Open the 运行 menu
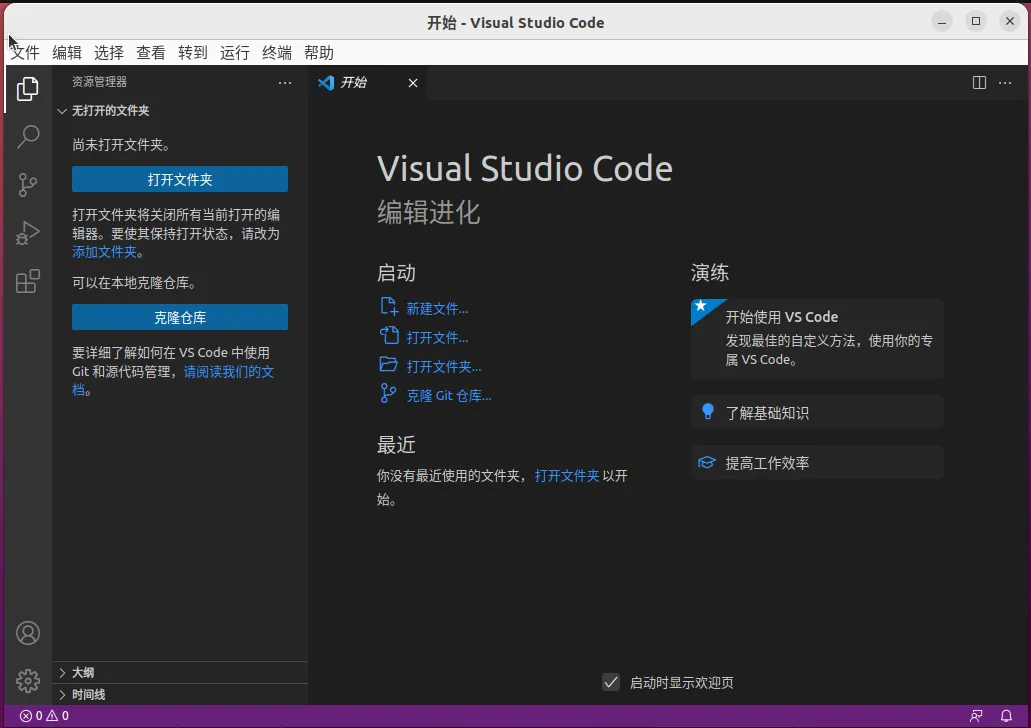This screenshot has height=728, width=1031. click(x=235, y=53)
